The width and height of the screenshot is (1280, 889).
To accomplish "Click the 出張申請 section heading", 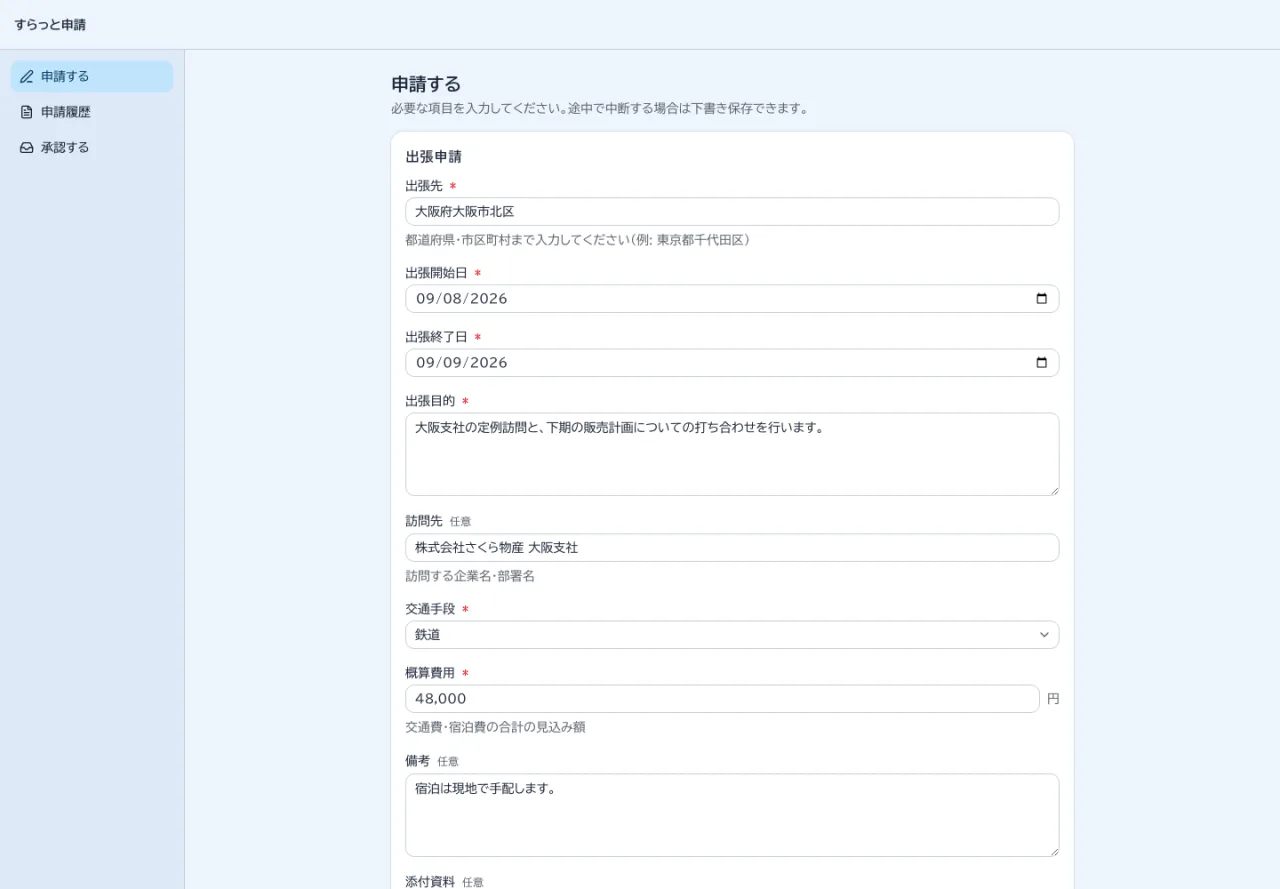I will tap(433, 156).
